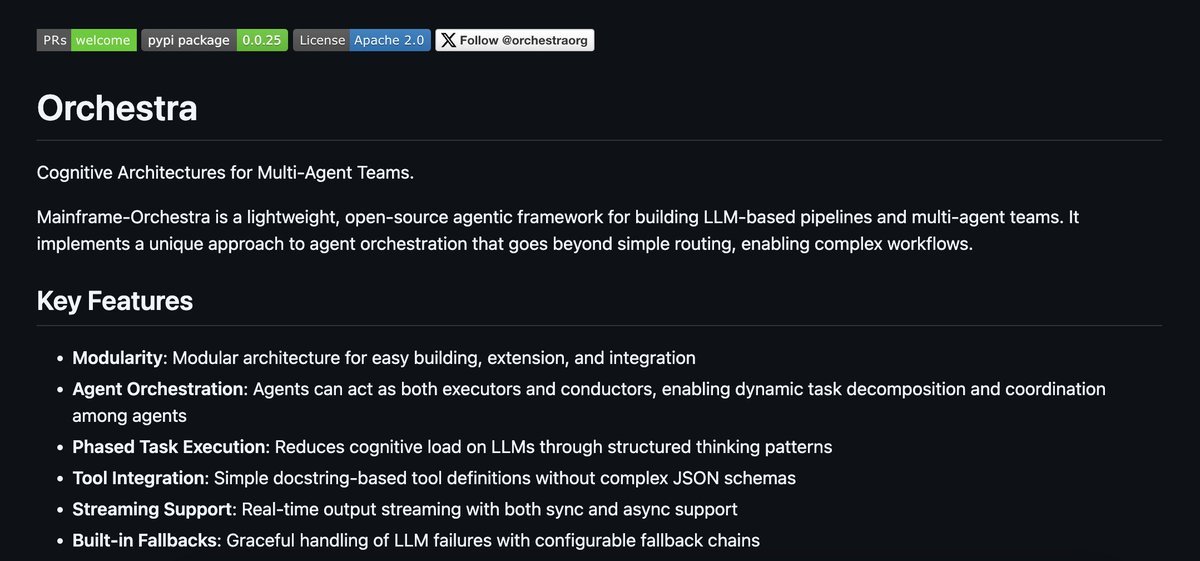Click the divider line under Orchestra heading
1200x561 pixels.
tap(599, 140)
